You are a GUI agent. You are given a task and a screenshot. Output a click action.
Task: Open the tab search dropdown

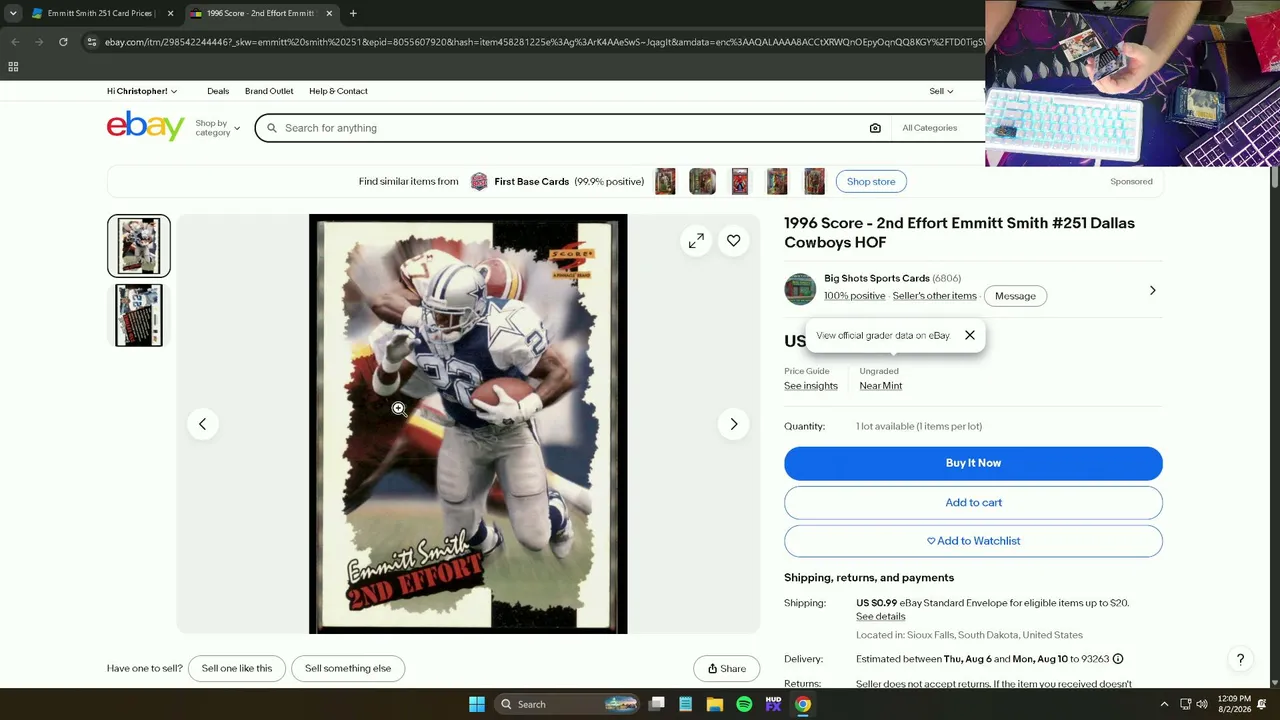[x=13, y=13]
